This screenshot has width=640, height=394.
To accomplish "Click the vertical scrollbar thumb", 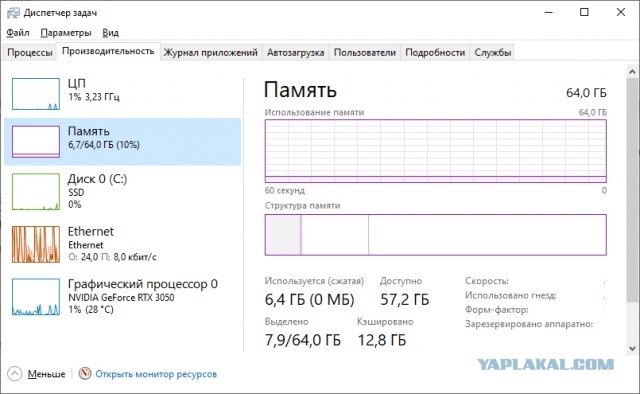I will point(632,190).
